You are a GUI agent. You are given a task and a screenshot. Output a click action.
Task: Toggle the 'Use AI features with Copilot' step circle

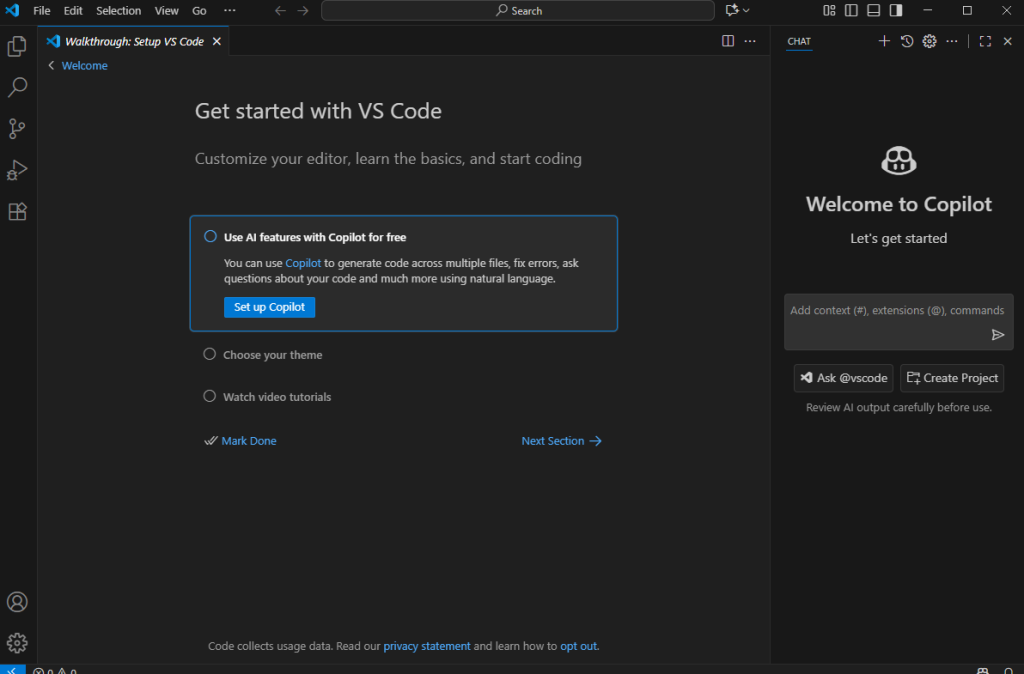(x=210, y=237)
